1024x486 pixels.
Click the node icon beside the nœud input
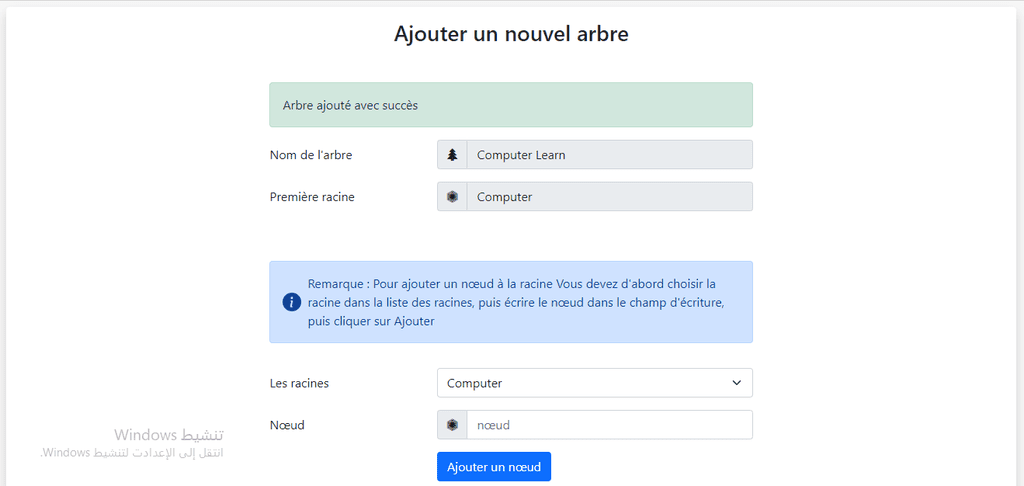[452, 425]
